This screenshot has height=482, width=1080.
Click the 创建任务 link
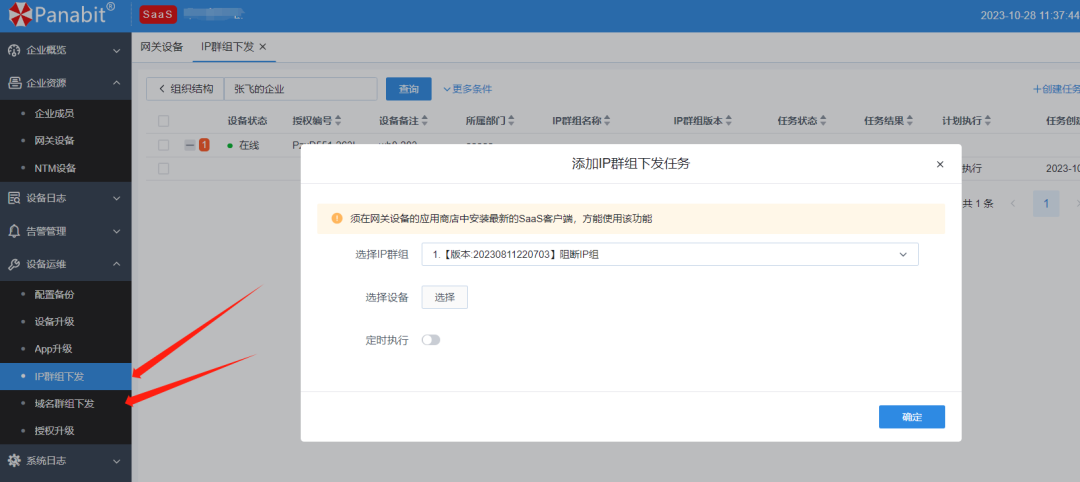coord(1056,89)
